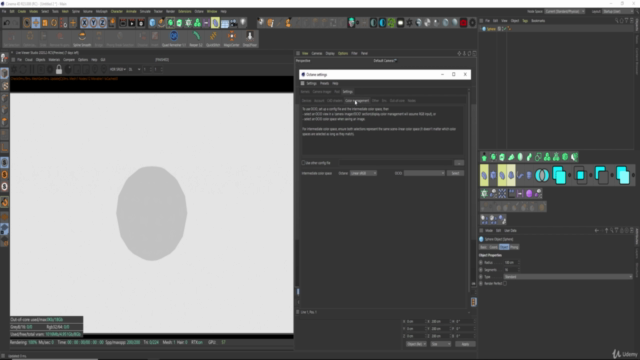Click the Spline Smooth tool
The height and width of the screenshot is (360, 640).
(82, 38)
